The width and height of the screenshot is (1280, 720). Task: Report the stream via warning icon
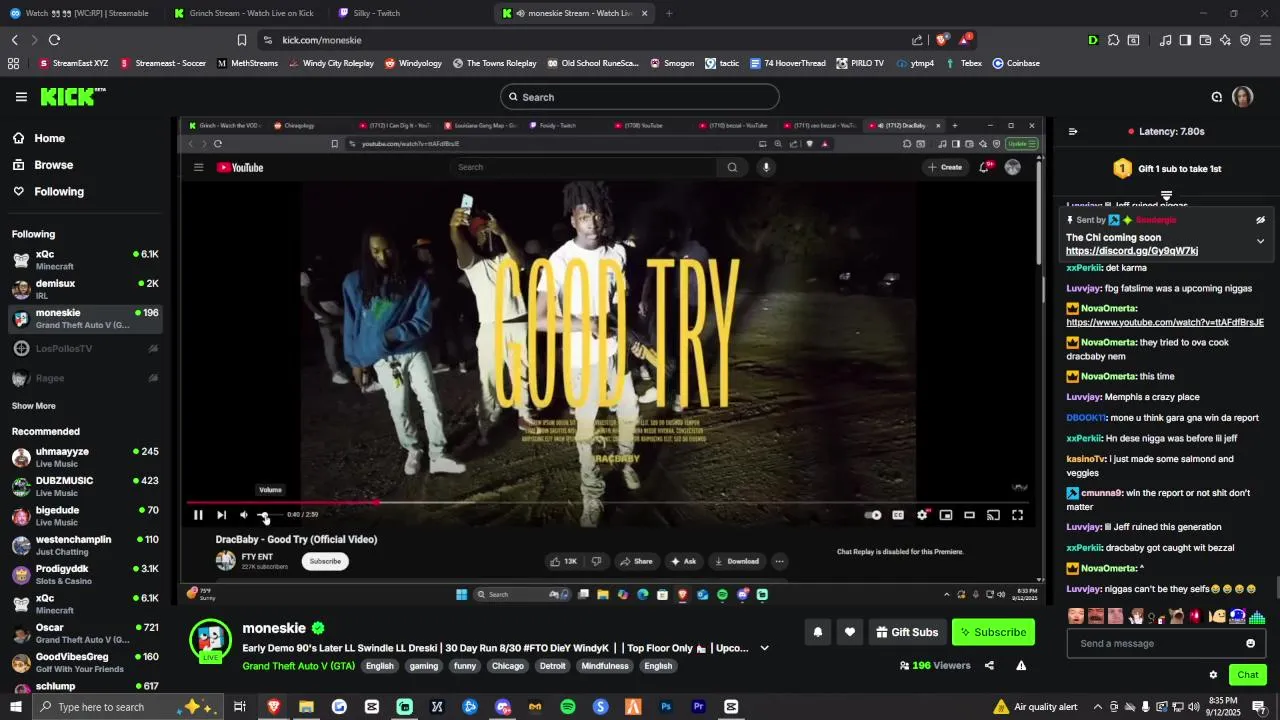click(1021, 666)
